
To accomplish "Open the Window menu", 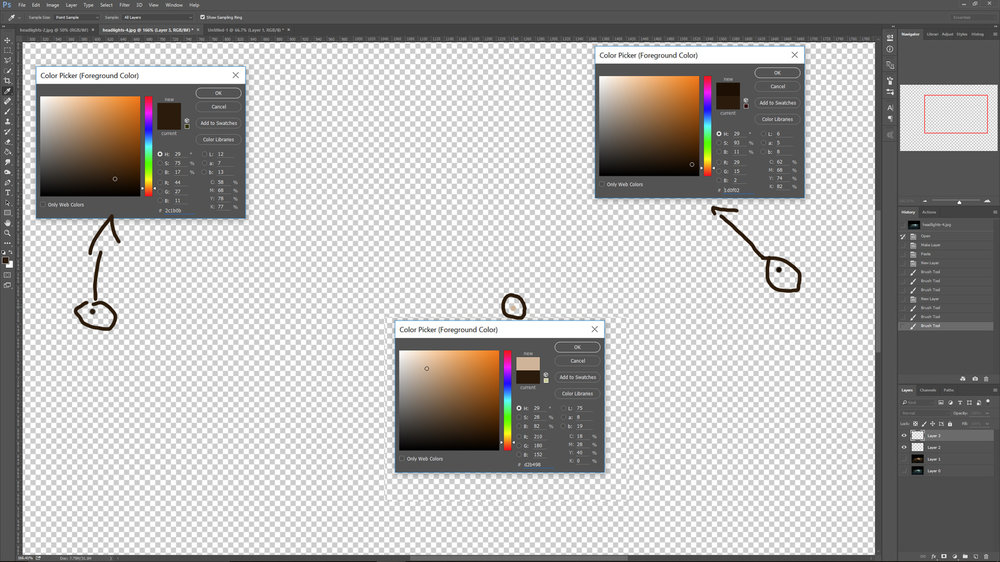I will tap(173, 5).
